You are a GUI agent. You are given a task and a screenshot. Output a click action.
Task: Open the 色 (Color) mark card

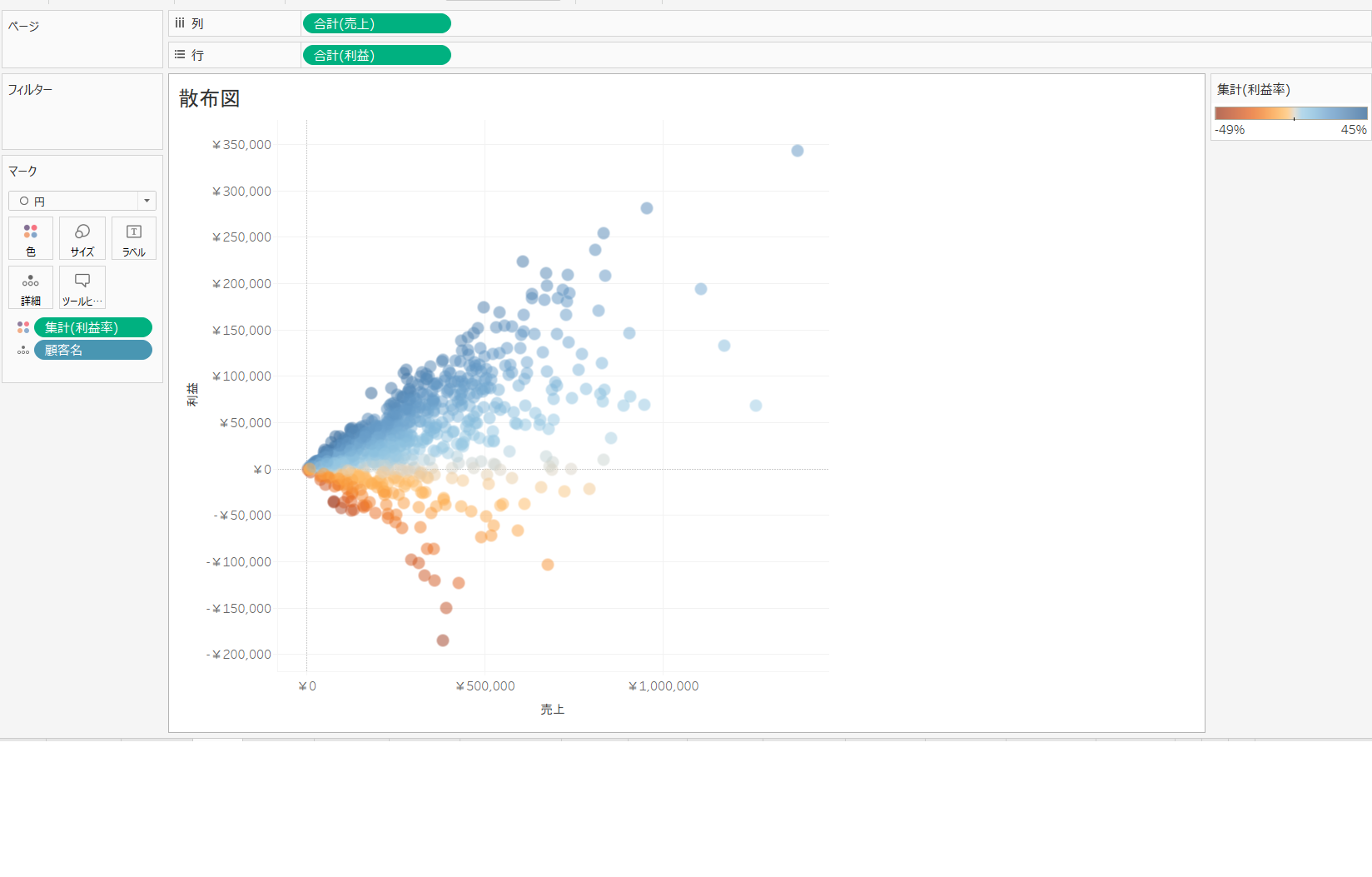tap(31, 238)
